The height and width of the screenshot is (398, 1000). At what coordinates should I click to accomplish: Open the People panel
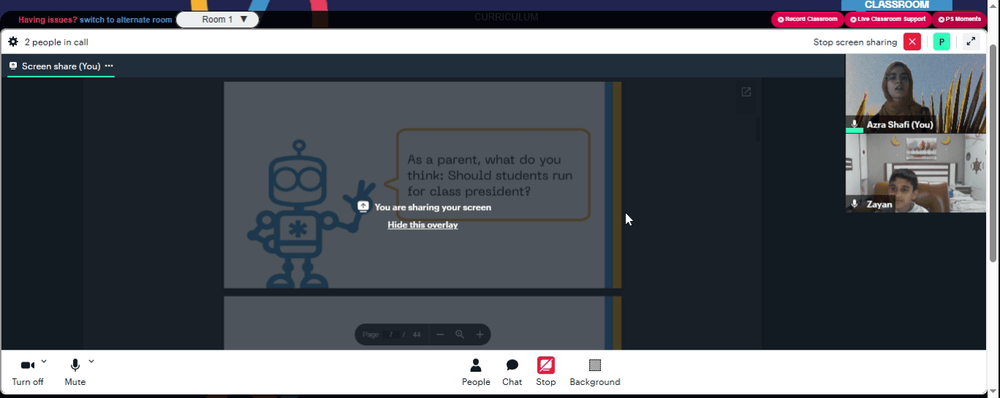(476, 372)
